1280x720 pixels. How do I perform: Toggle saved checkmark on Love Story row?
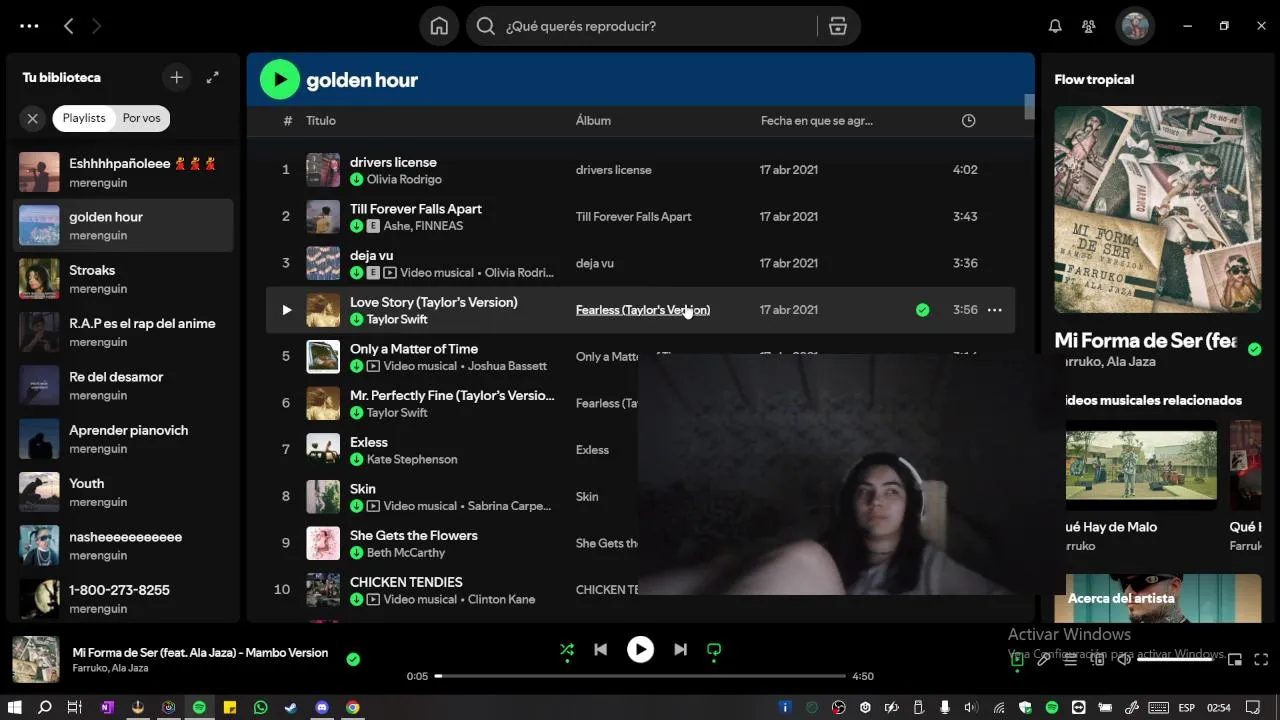point(922,310)
